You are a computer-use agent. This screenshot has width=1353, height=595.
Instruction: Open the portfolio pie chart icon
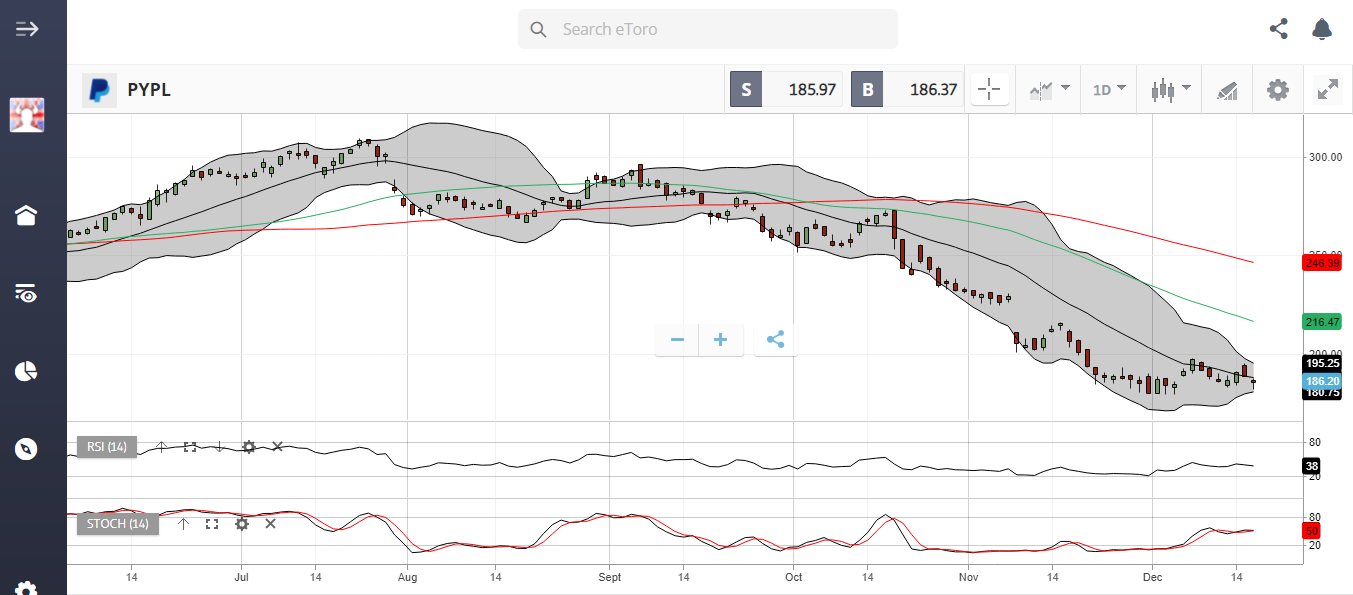[27, 372]
